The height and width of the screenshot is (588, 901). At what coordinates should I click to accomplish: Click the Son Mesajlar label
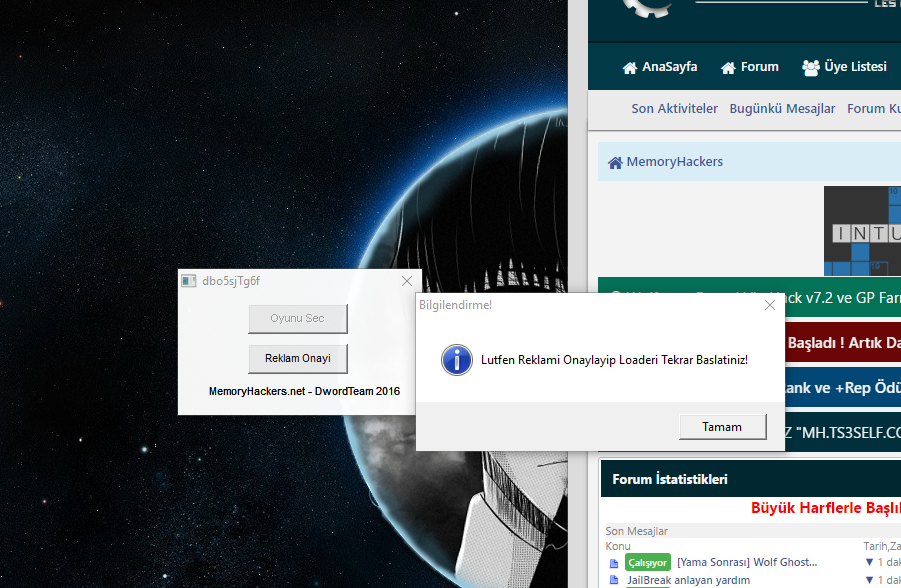637,531
